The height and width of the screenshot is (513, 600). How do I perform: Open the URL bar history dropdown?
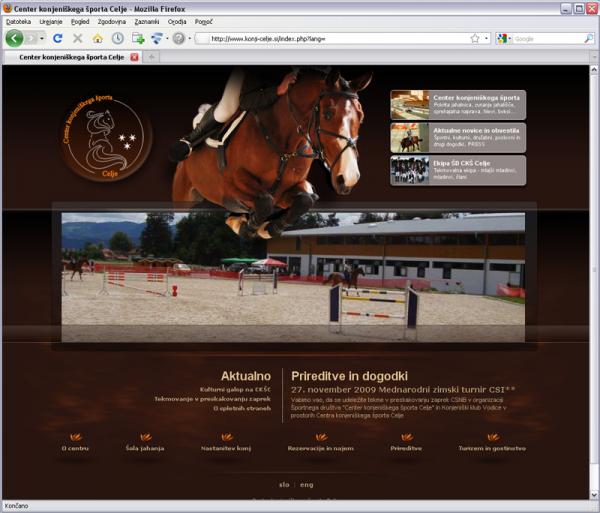coord(487,38)
